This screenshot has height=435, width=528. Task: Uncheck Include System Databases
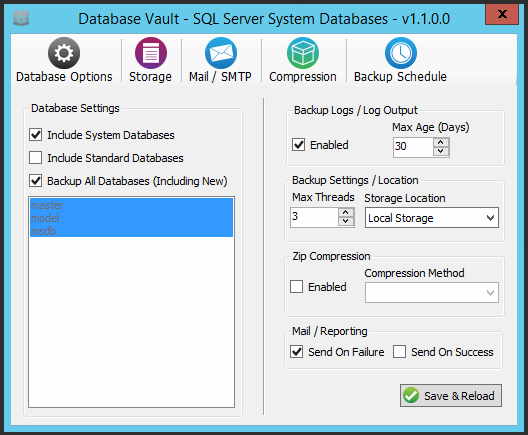tap(35, 135)
